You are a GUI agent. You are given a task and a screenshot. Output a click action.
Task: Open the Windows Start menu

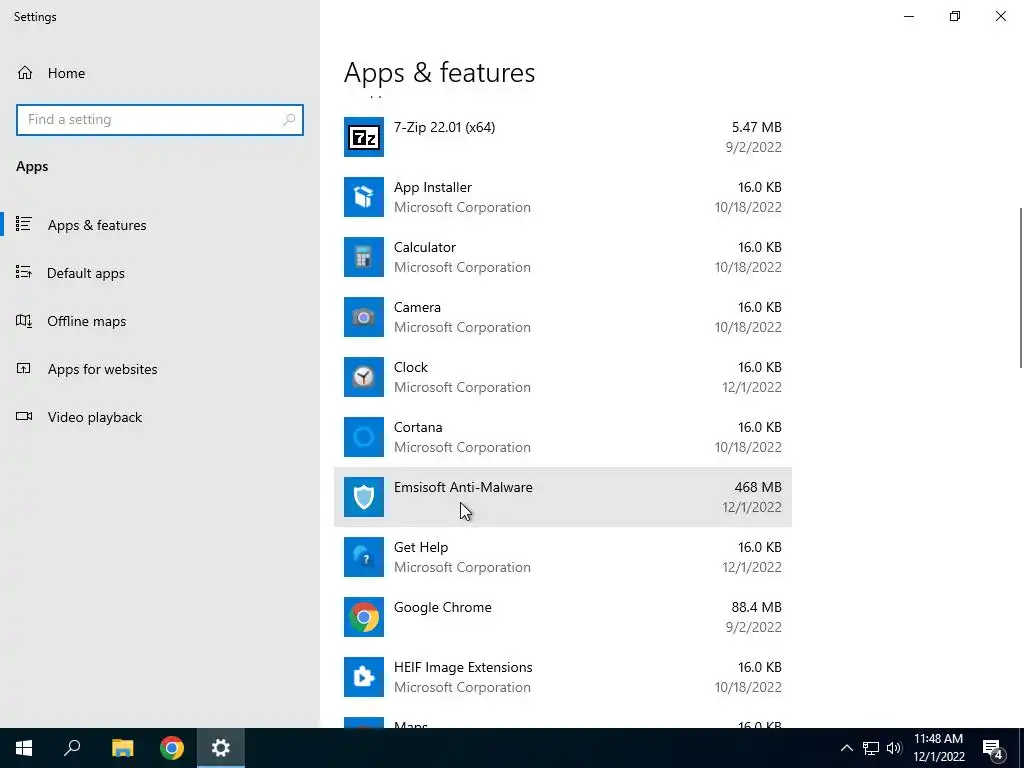click(24, 748)
